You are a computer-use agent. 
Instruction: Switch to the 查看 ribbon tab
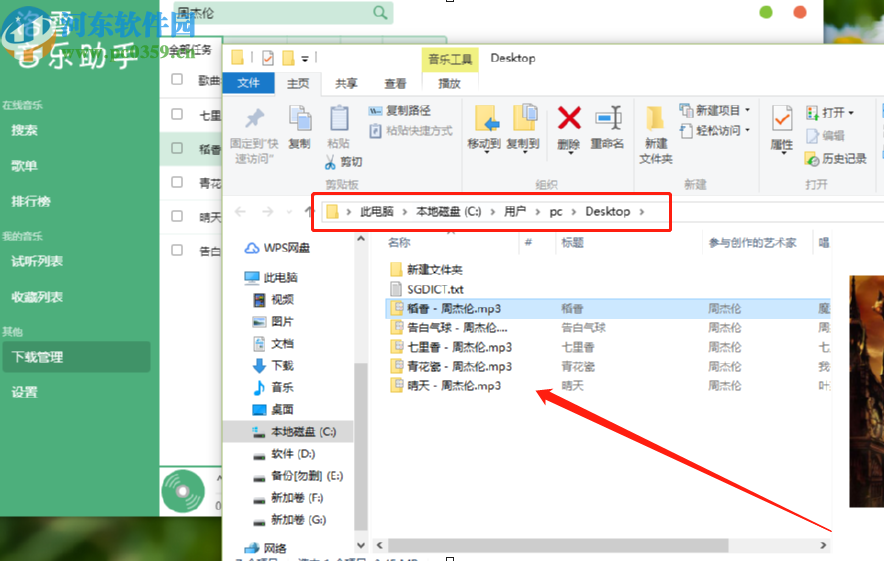(395, 83)
